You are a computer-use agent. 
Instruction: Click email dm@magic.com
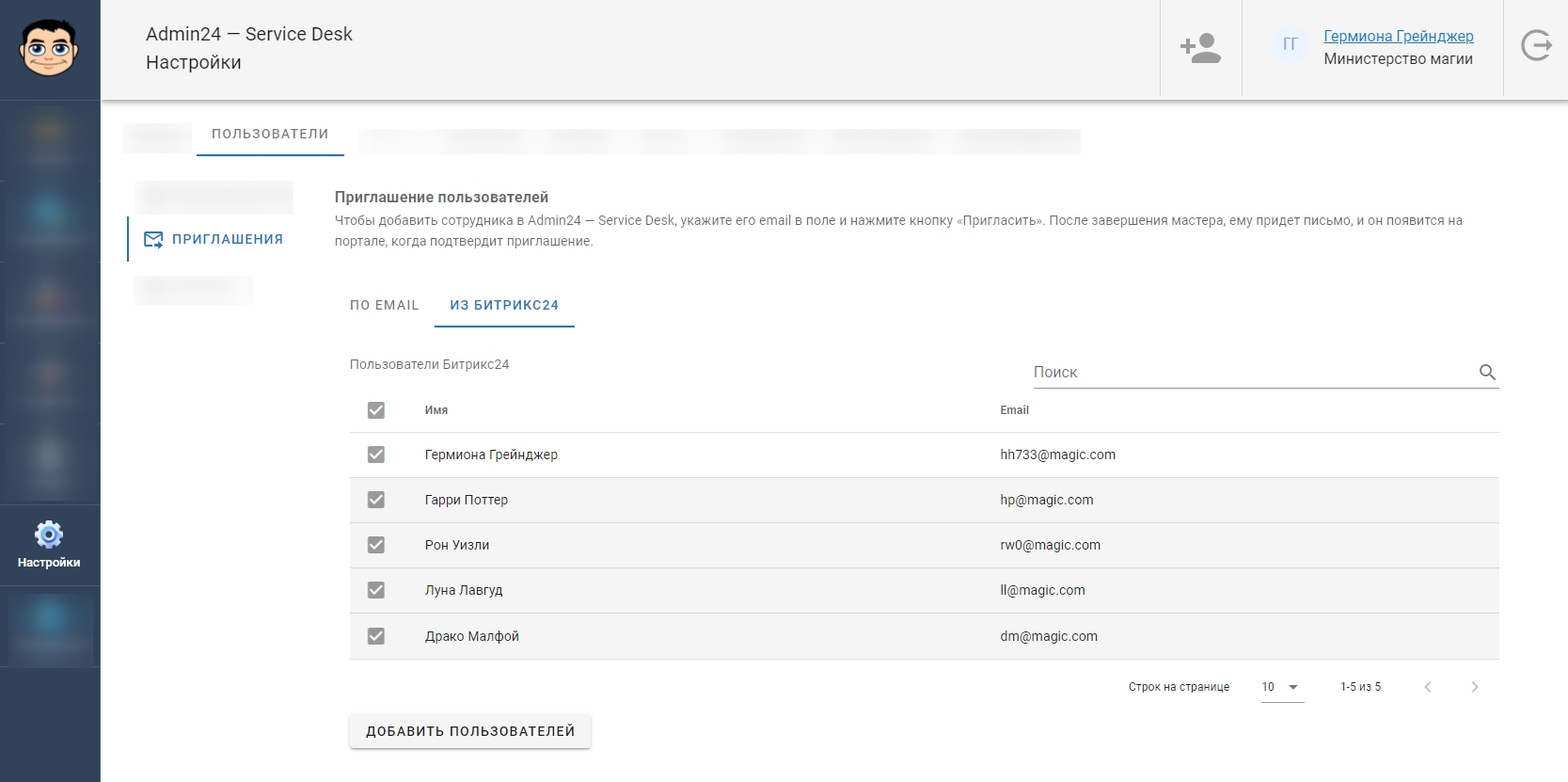tap(1049, 636)
